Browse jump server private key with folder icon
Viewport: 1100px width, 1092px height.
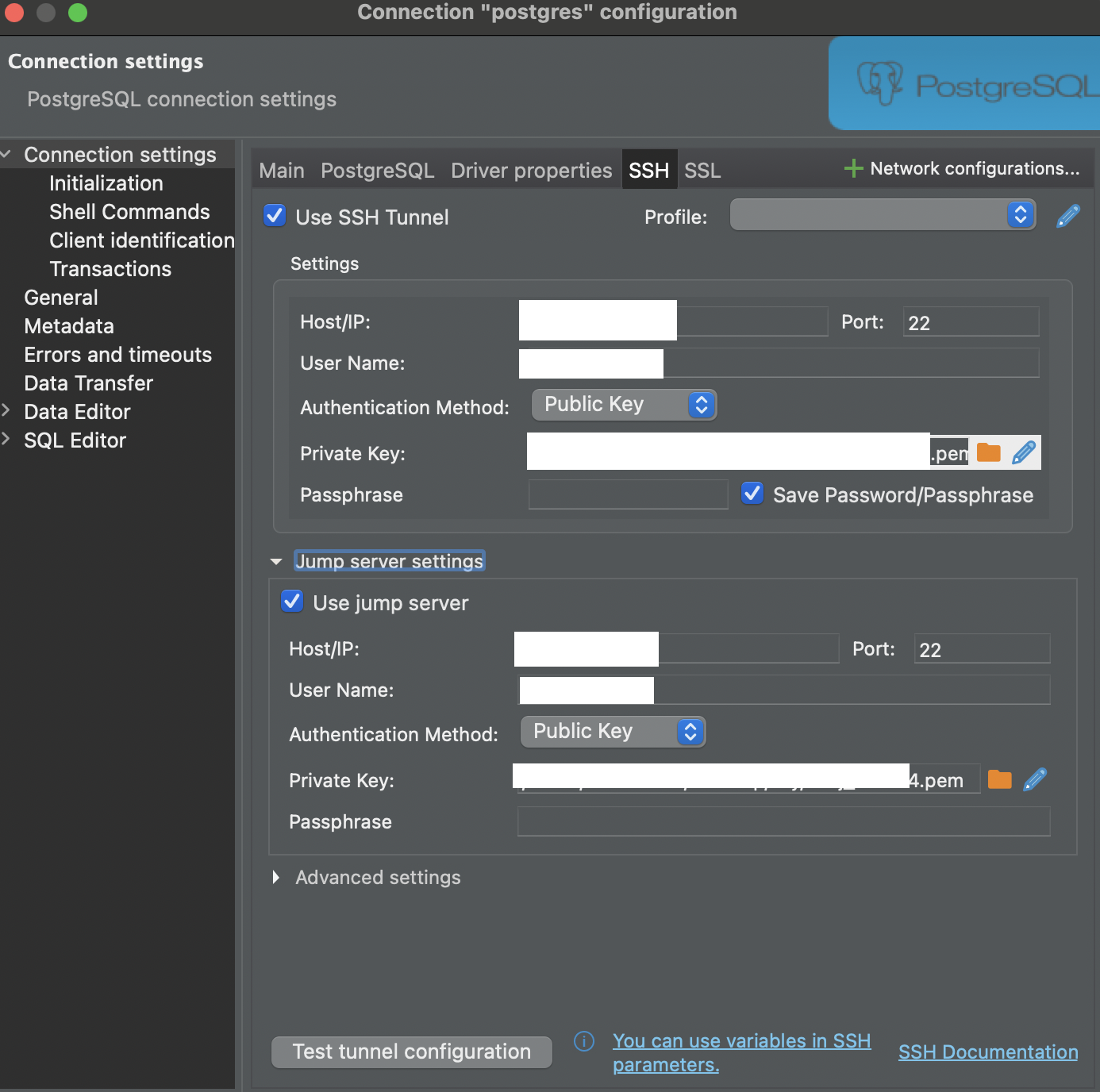click(999, 780)
